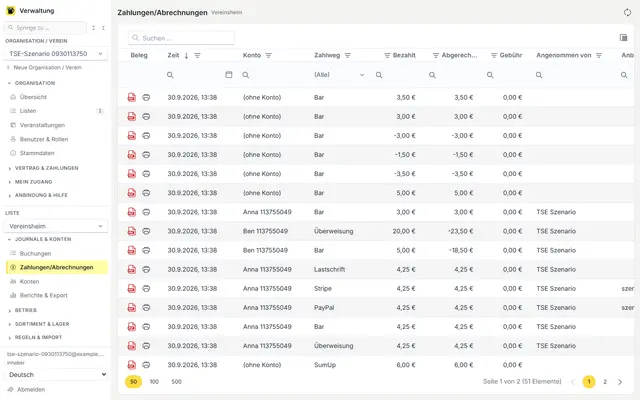Print receipt for -3,50 € row
Image resolution: width=640 pixels, height=400 pixels.
click(x=146, y=174)
